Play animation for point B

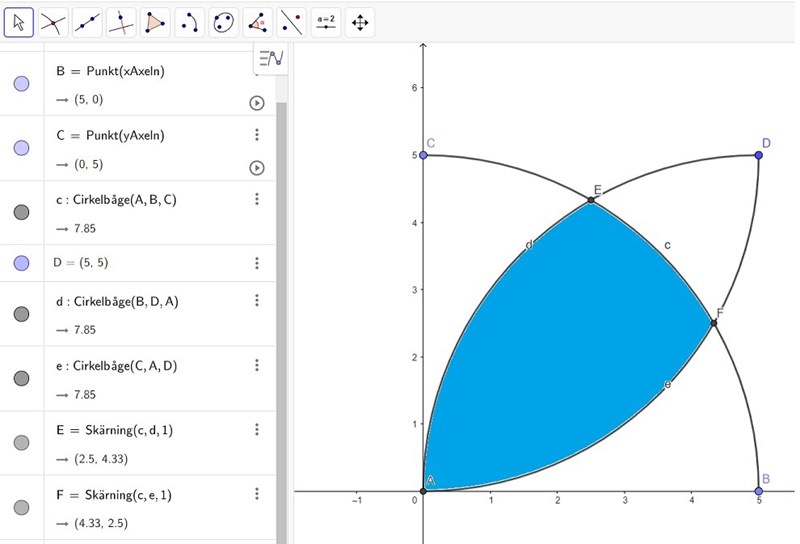click(257, 103)
